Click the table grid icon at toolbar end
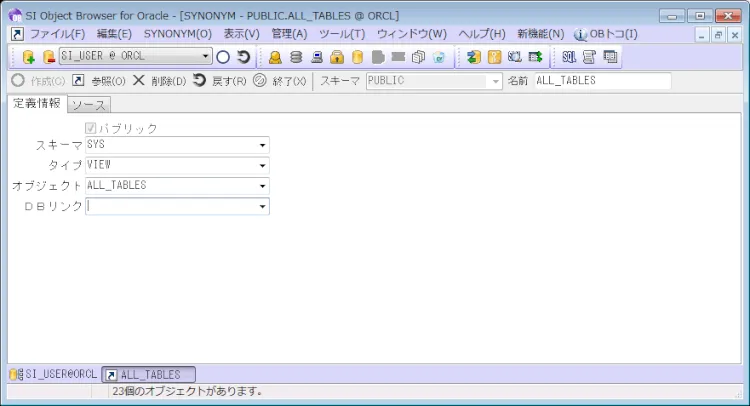Screen dimensions: 750x406 click(610, 57)
